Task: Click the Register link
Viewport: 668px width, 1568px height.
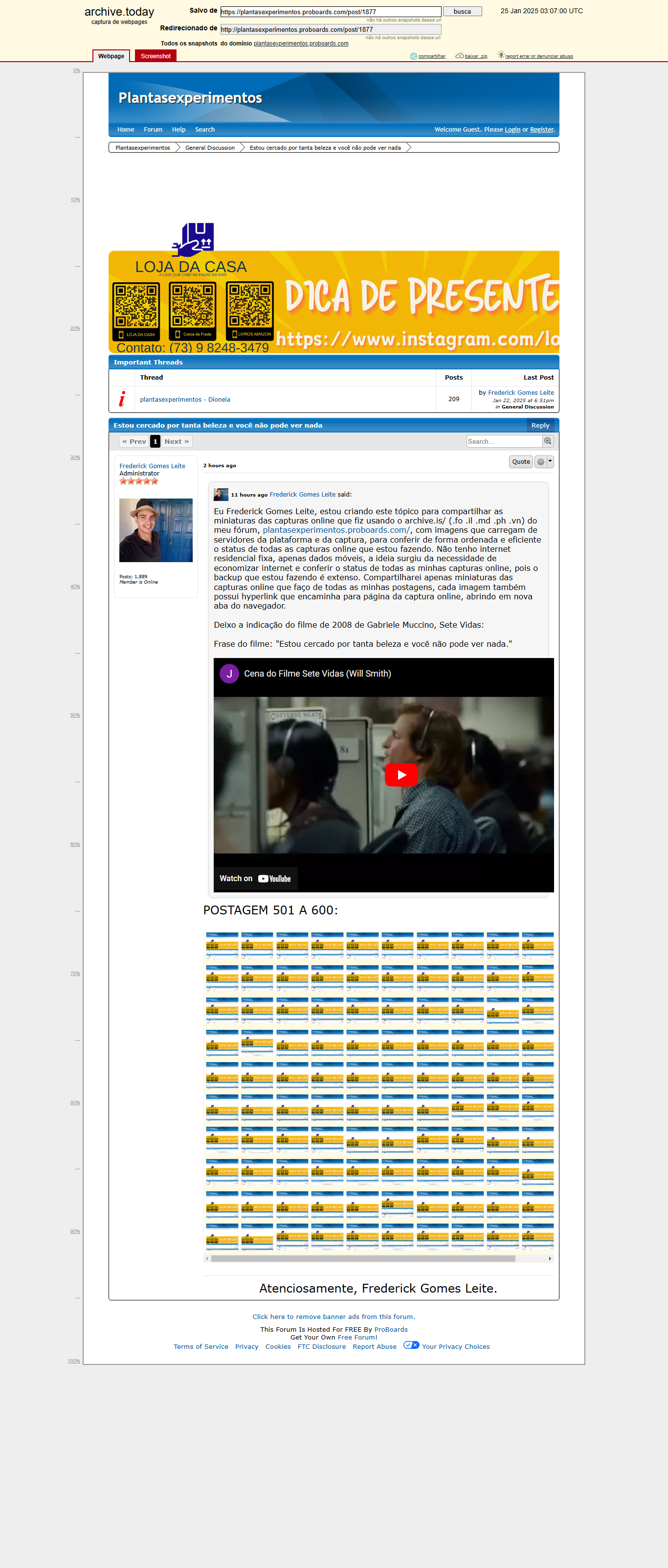Action: 542,130
